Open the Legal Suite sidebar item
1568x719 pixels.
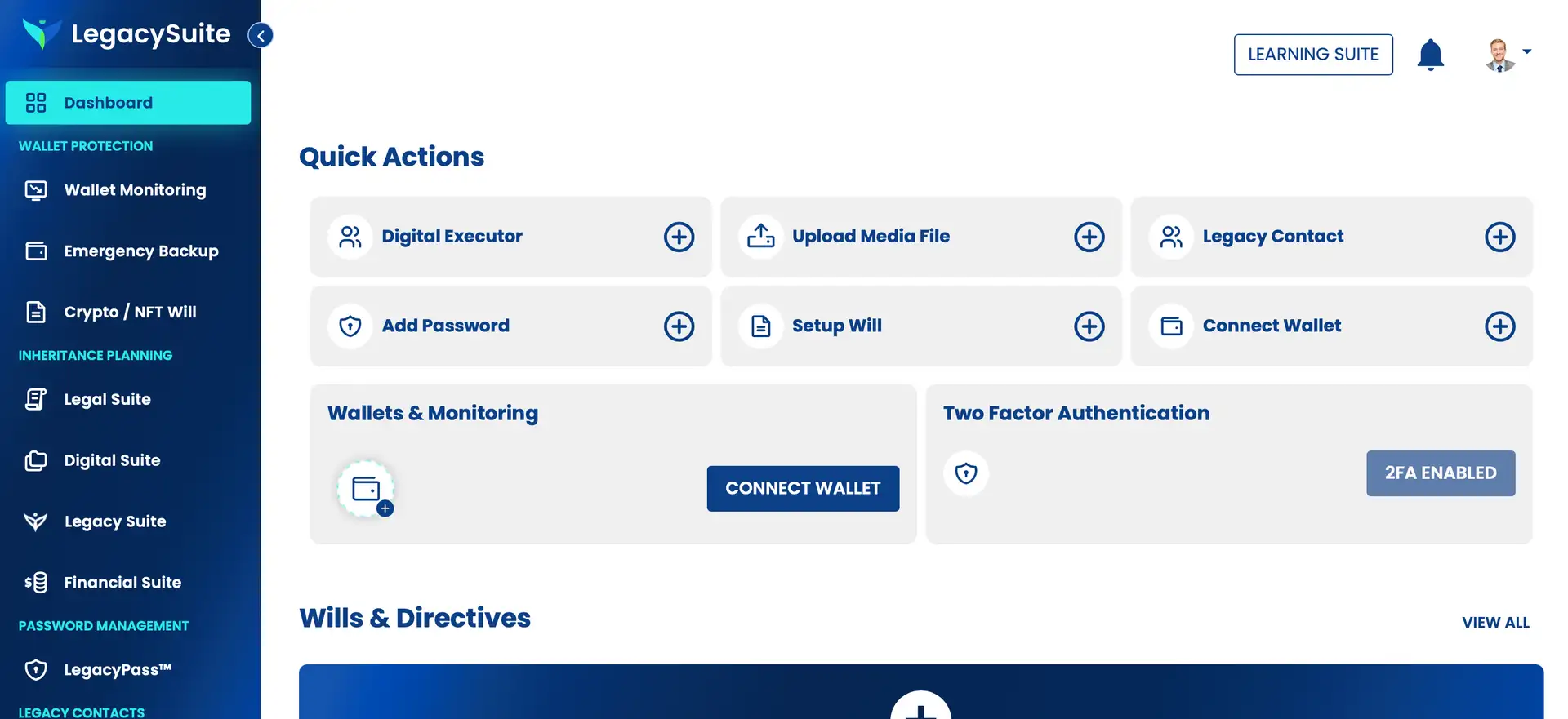tap(107, 399)
